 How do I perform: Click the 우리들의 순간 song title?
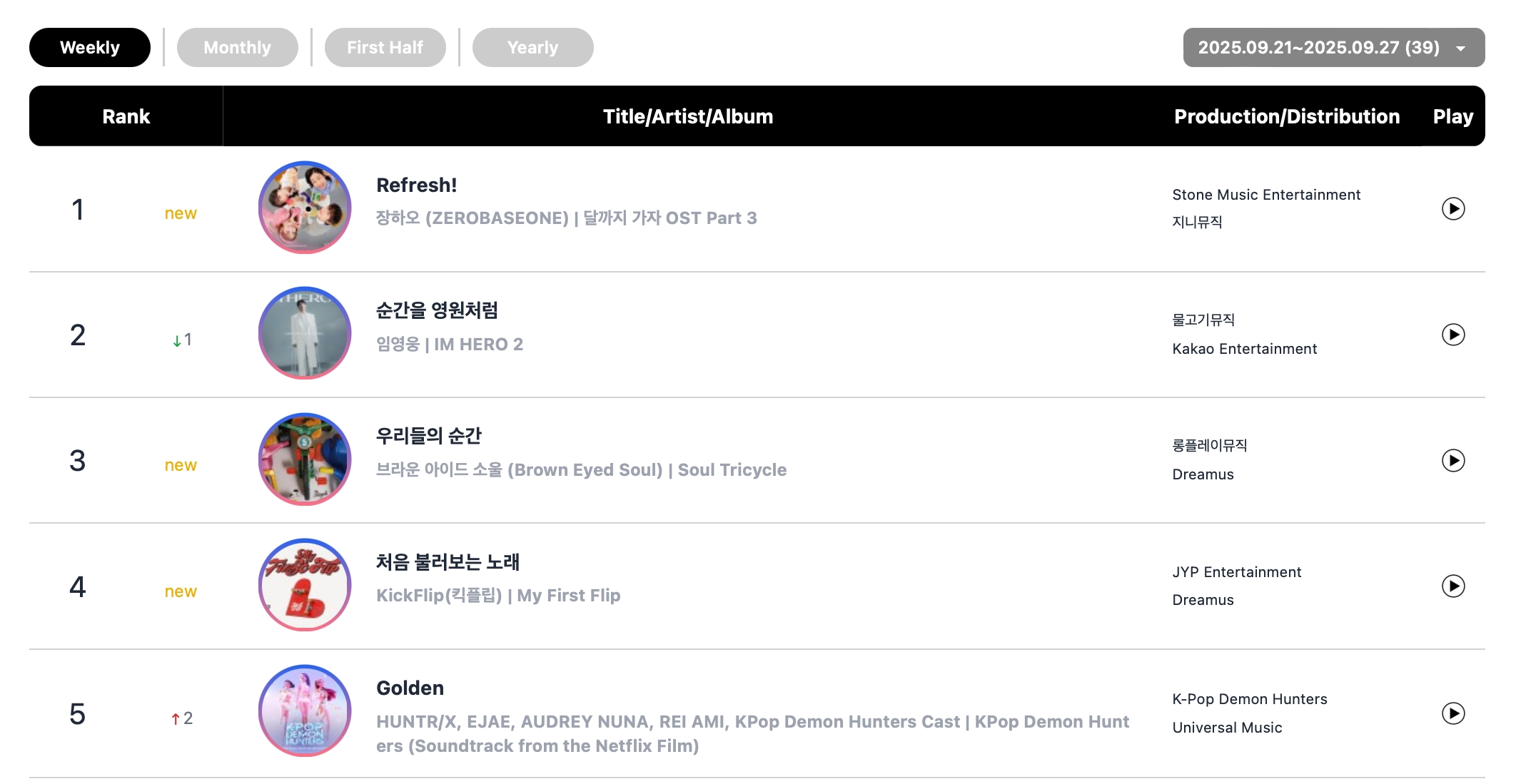[x=428, y=436]
